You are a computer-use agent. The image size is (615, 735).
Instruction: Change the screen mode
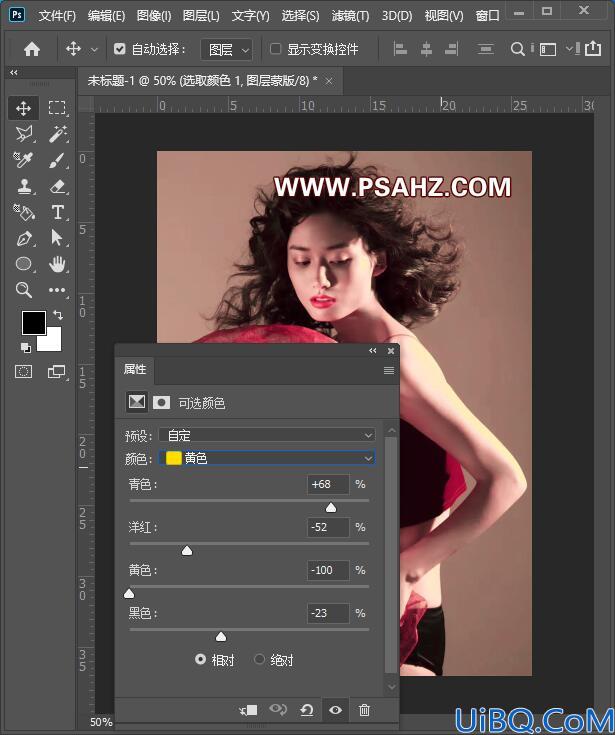point(57,372)
